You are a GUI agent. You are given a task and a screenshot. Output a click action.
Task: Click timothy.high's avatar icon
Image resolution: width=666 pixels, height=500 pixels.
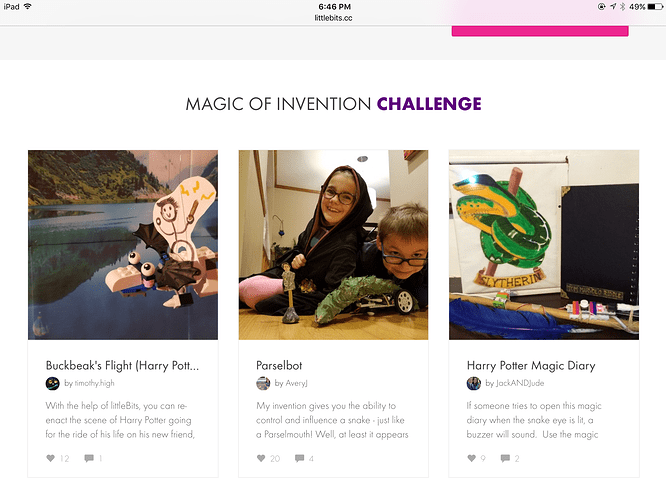click(x=53, y=383)
